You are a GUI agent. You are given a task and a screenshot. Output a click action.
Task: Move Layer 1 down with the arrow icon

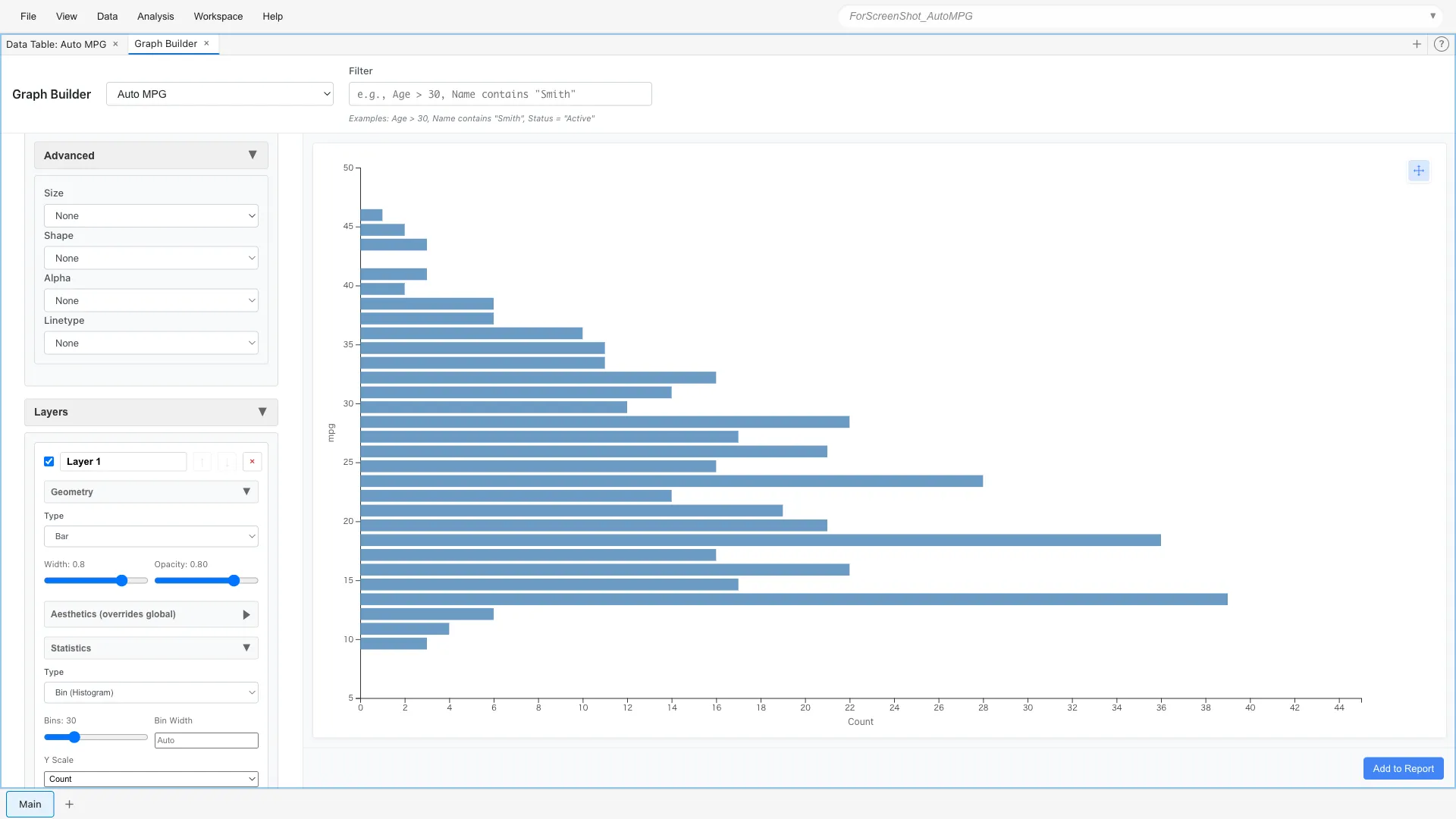[x=227, y=461]
